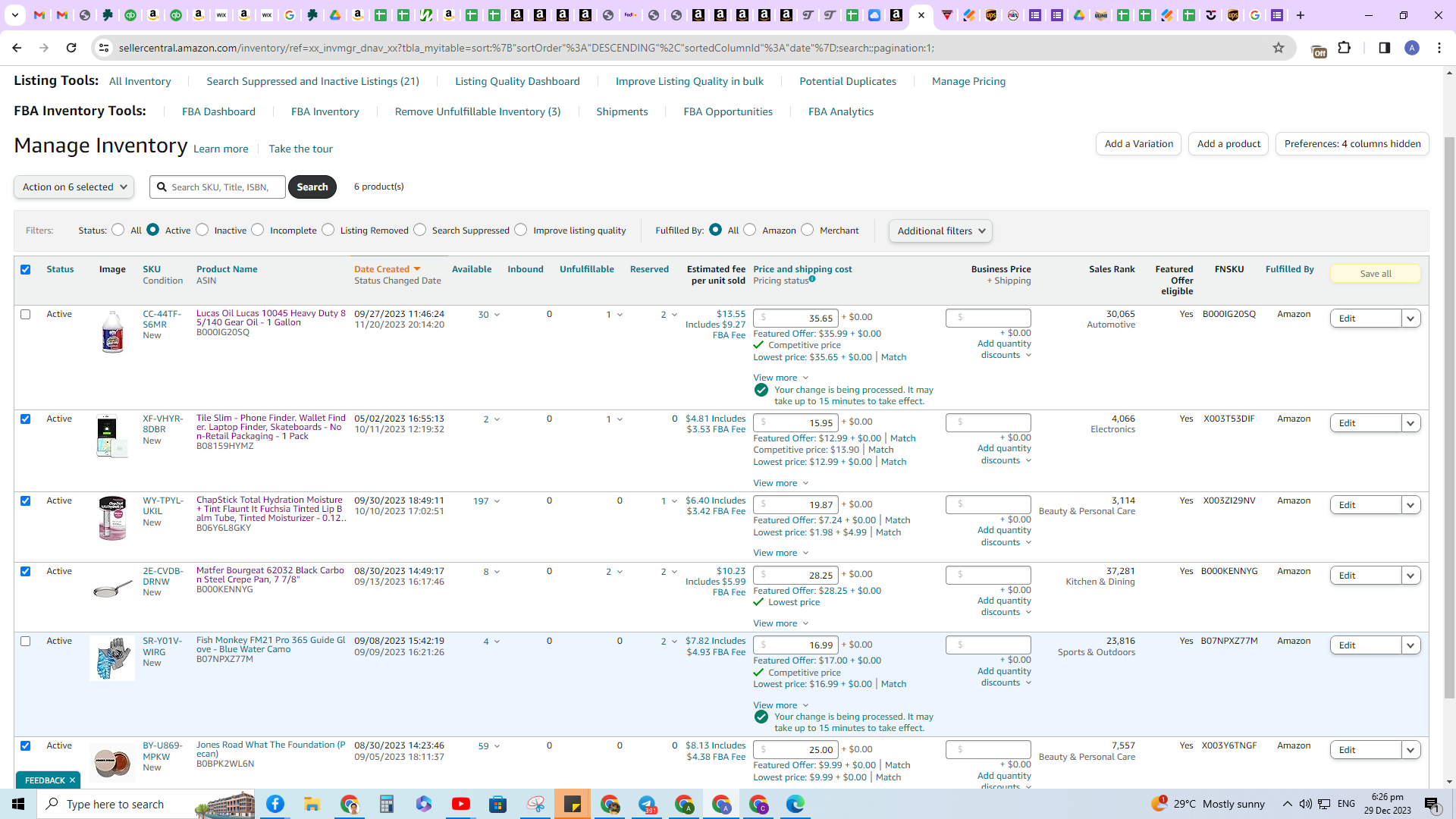Select the Lucas Oil product checkbox
This screenshot has width=1456, height=819.
(x=26, y=314)
